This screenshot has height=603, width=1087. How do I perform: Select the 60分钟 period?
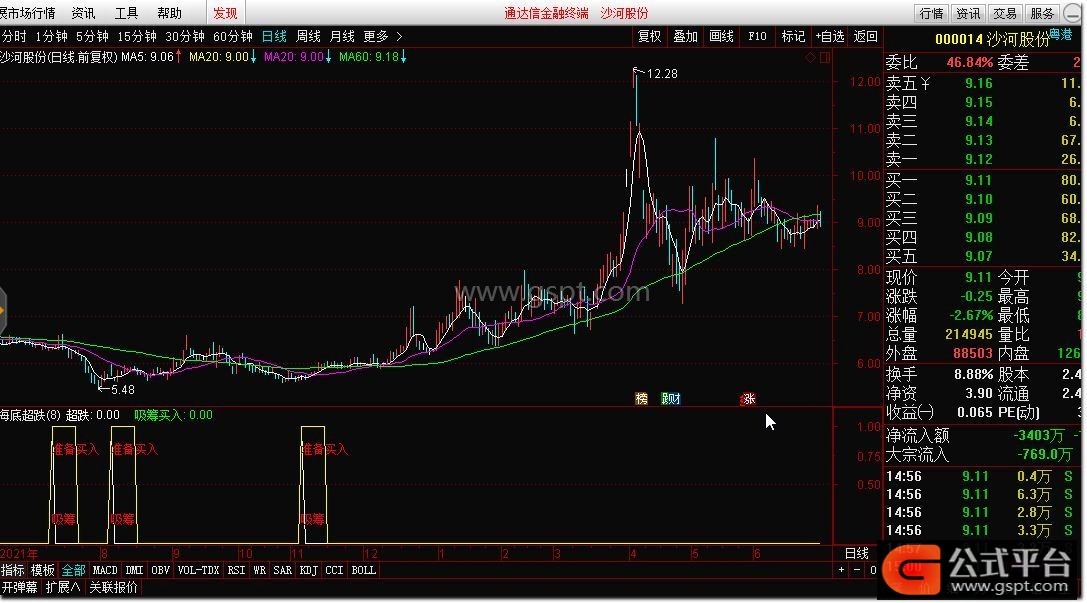pyautogui.click(x=232, y=36)
